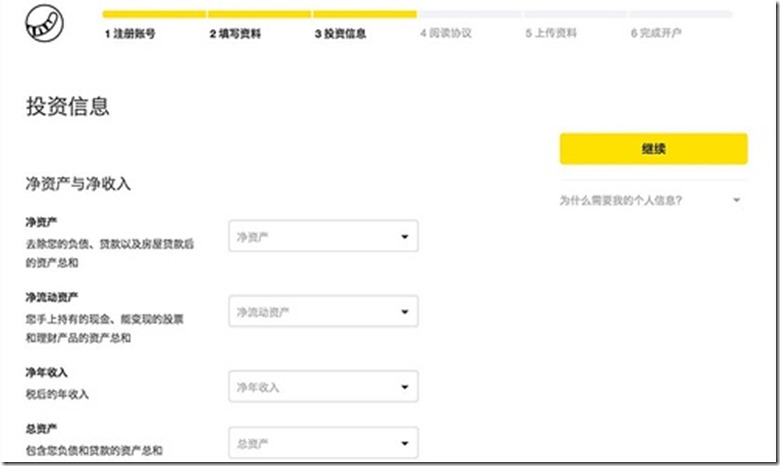Viewport: 780px width, 466px height.
Task: Select the current step 3 投资信息
Action: point(340,33)
